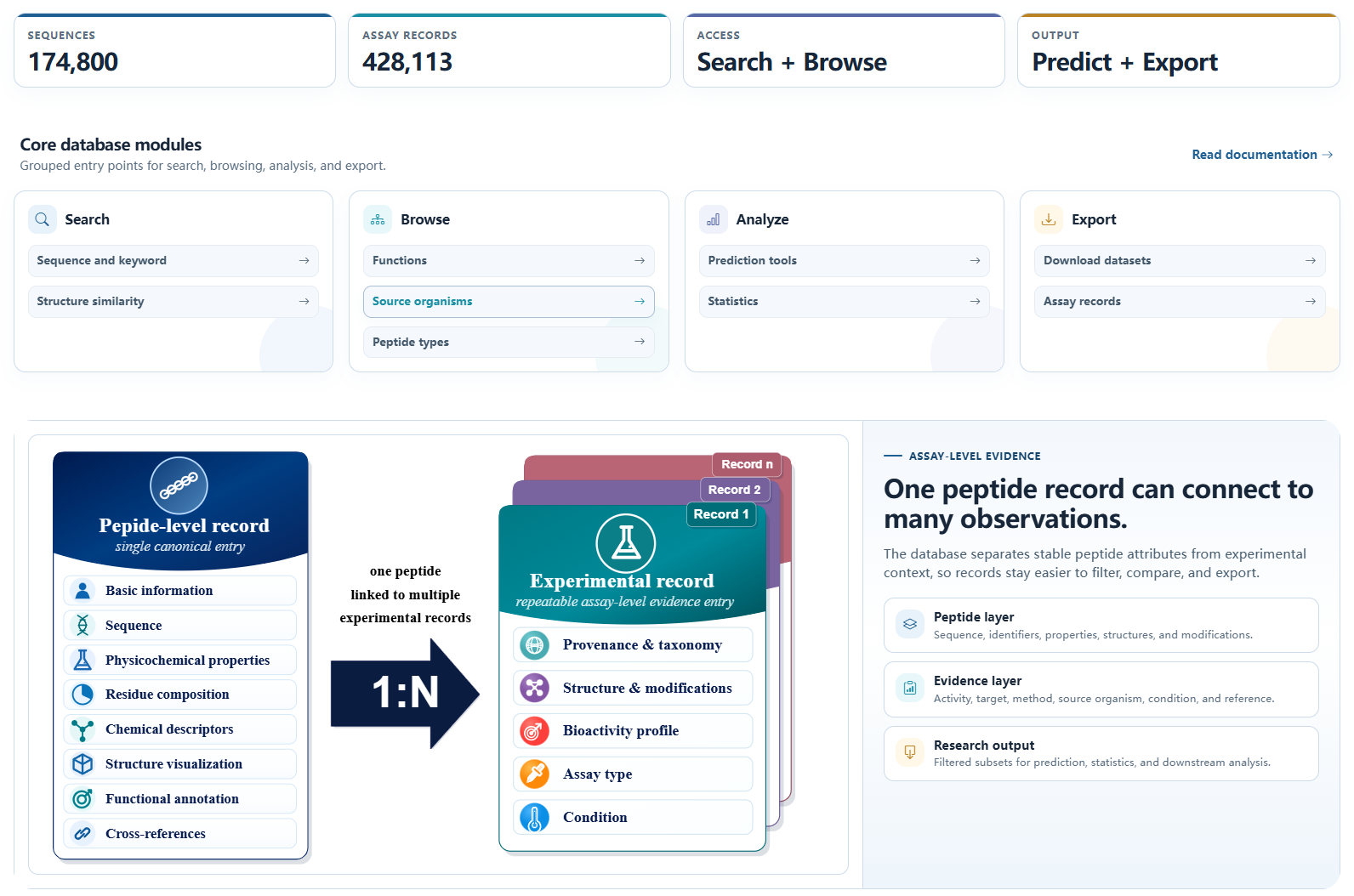Click the Bioactivity profile label

621,731
